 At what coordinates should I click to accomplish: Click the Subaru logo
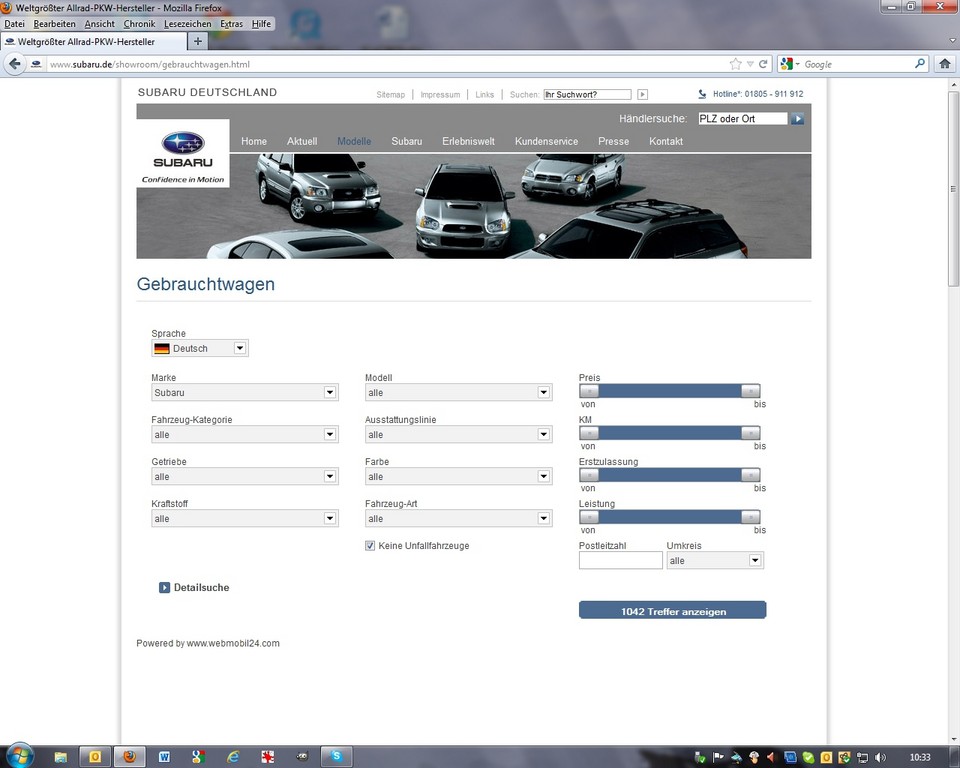(x=182, y=153)
